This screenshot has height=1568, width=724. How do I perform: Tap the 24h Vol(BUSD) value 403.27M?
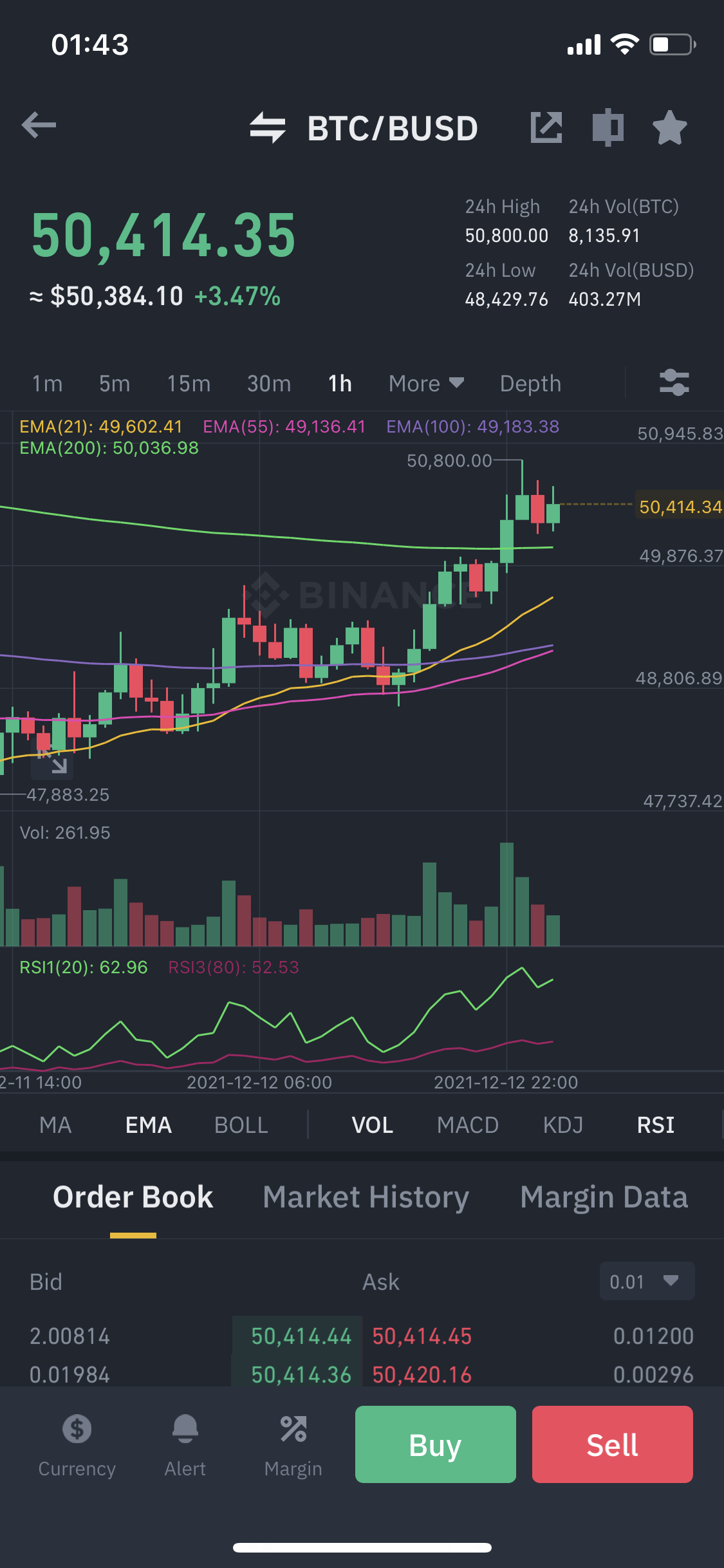605,299
